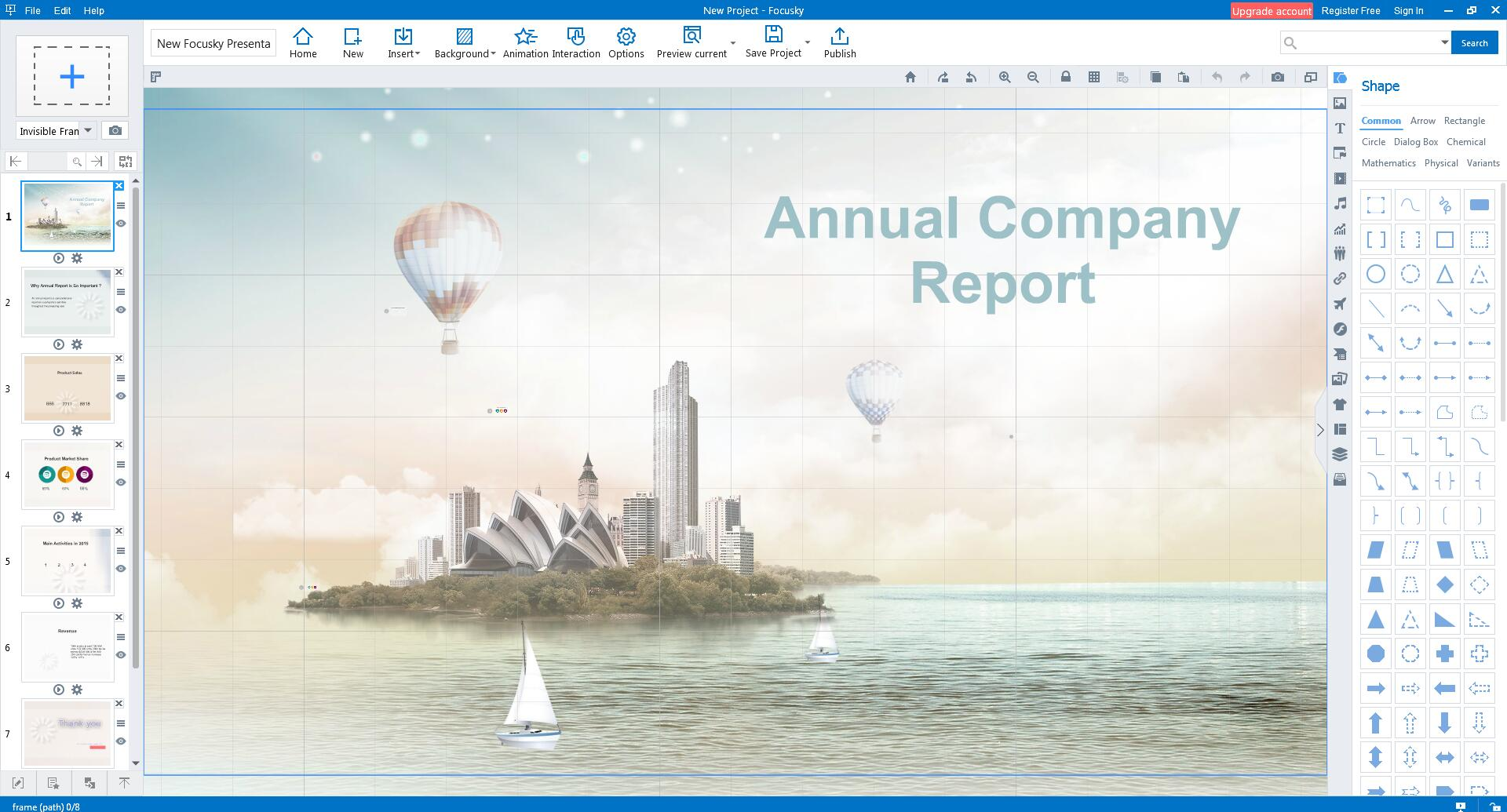
Task: Open the Animation editor
Action: tap(525, 42)
